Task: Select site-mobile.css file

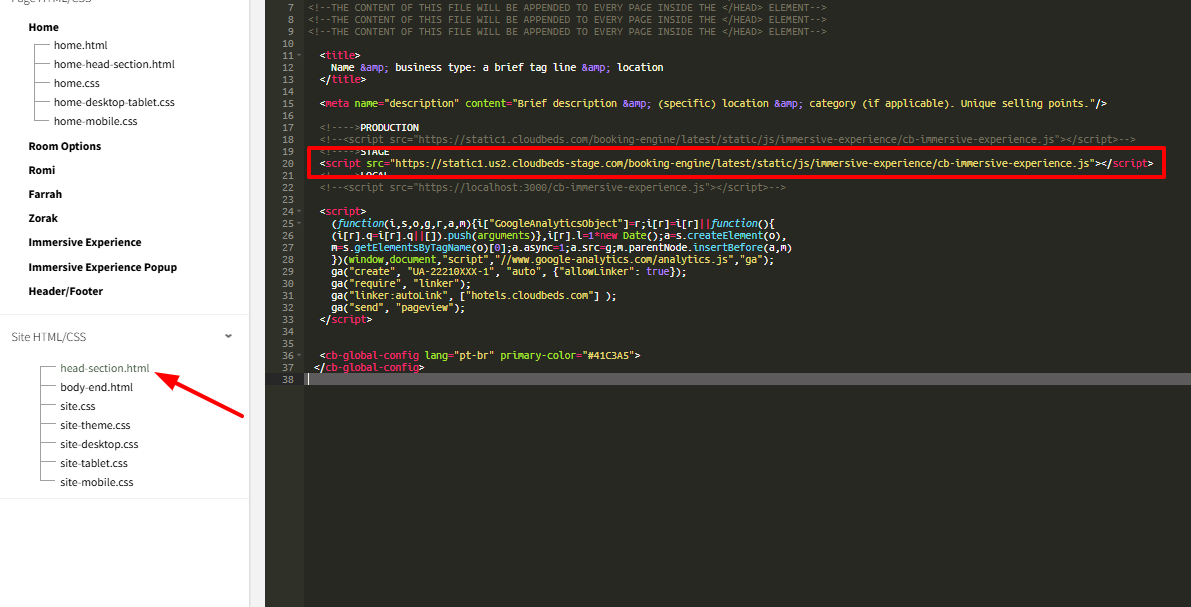Action: click(x=96, y=482)
